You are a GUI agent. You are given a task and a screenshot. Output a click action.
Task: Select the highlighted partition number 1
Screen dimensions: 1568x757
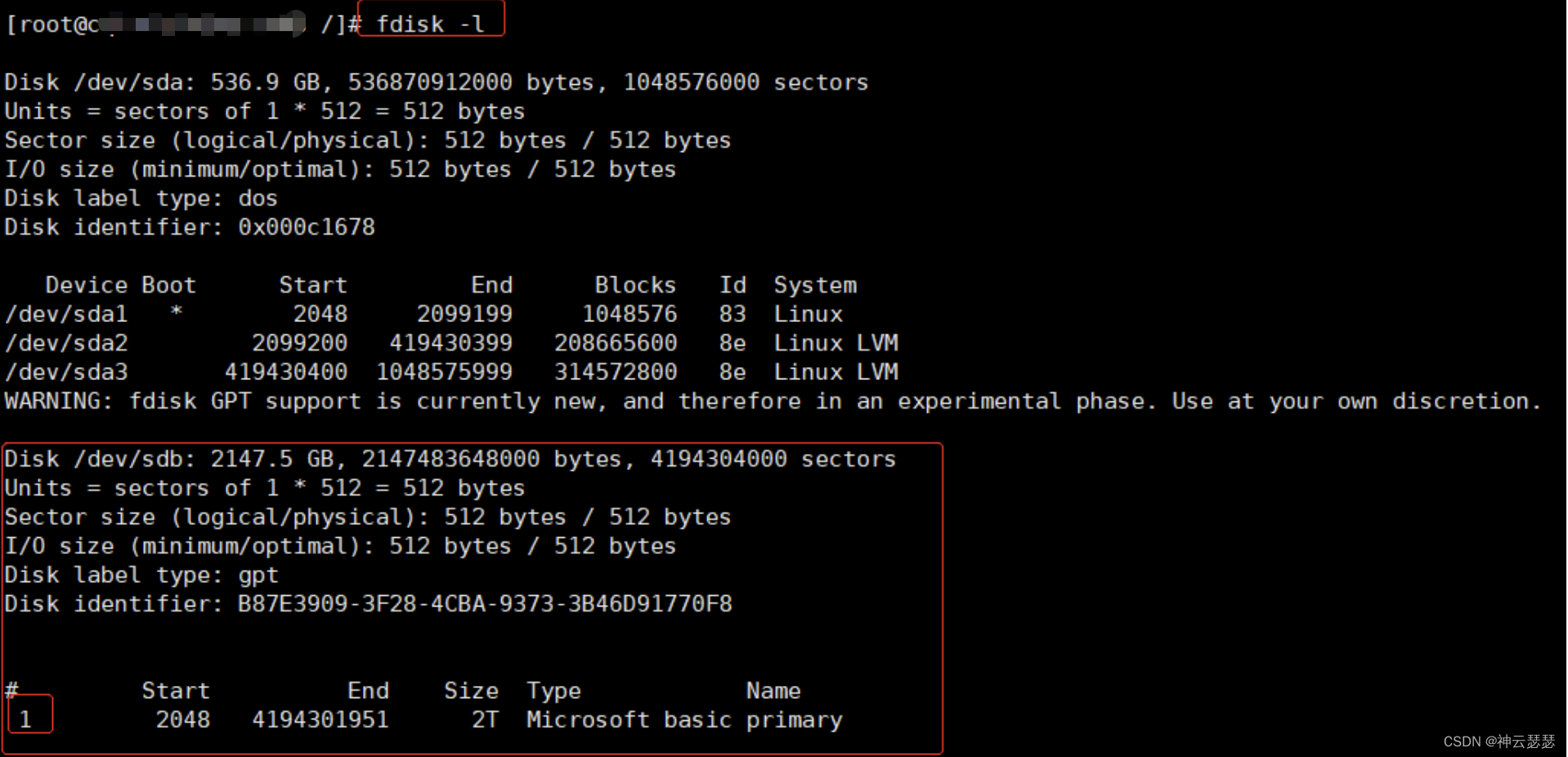(28, 718)
